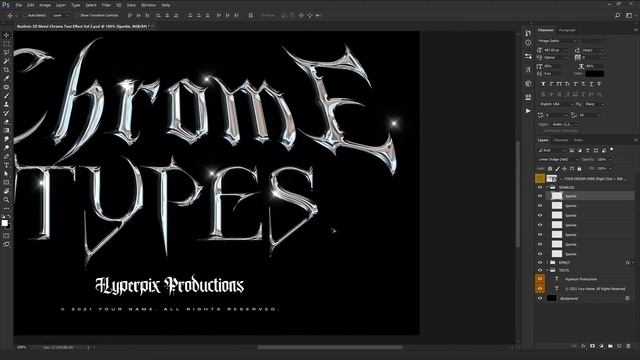Open the blend mode Linear Dodge dropdown
The height and width of the screenshot is (360, 640).
[558, 160]
